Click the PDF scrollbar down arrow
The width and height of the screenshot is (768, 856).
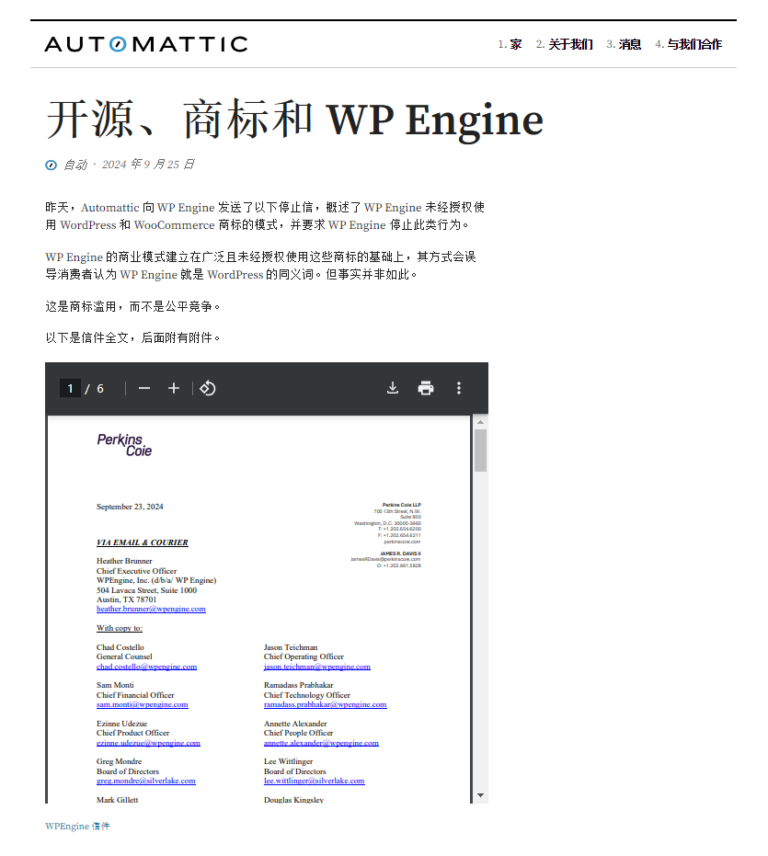click(480, 795)
